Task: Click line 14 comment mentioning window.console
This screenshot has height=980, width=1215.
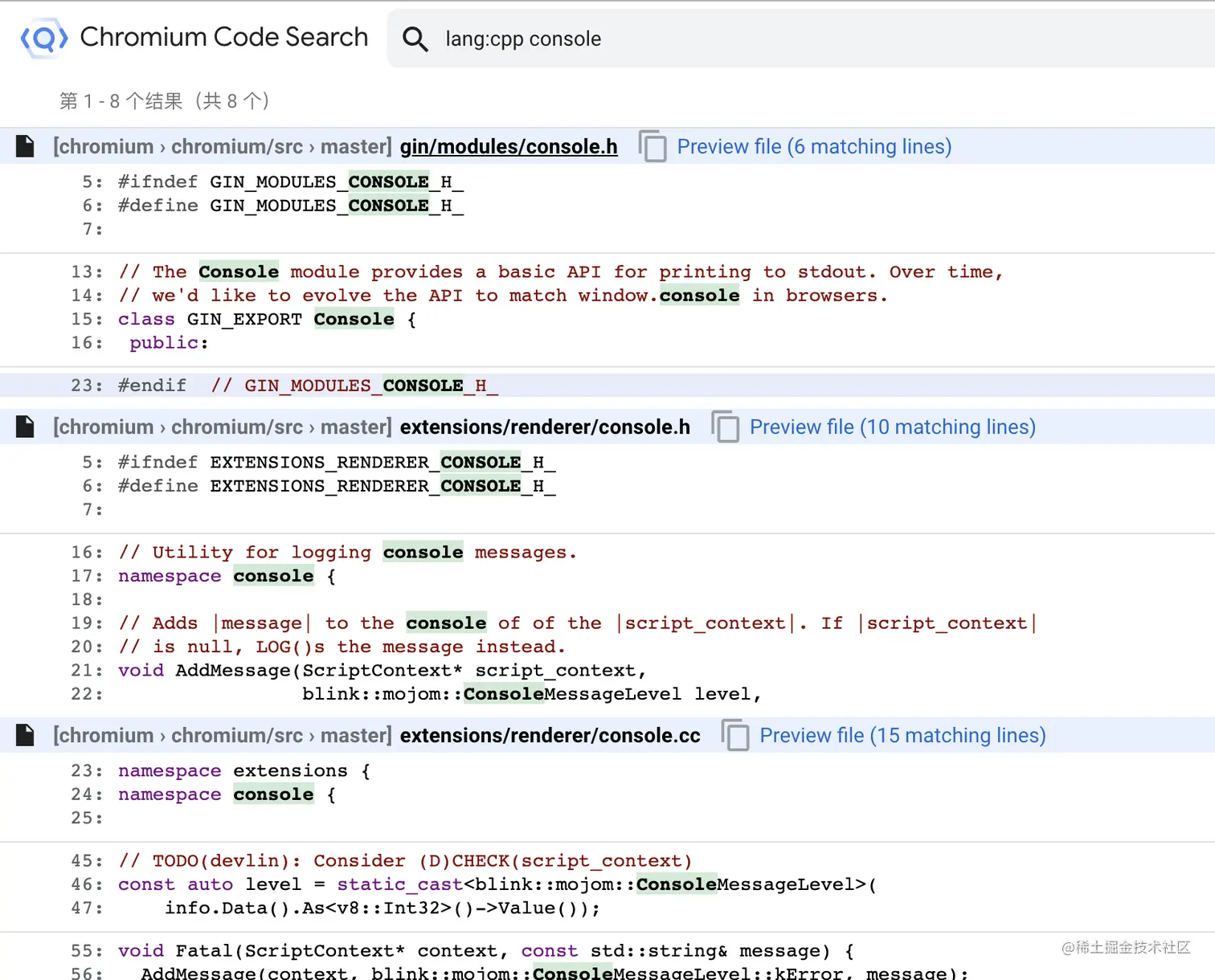Action: [x=503, y=295]
